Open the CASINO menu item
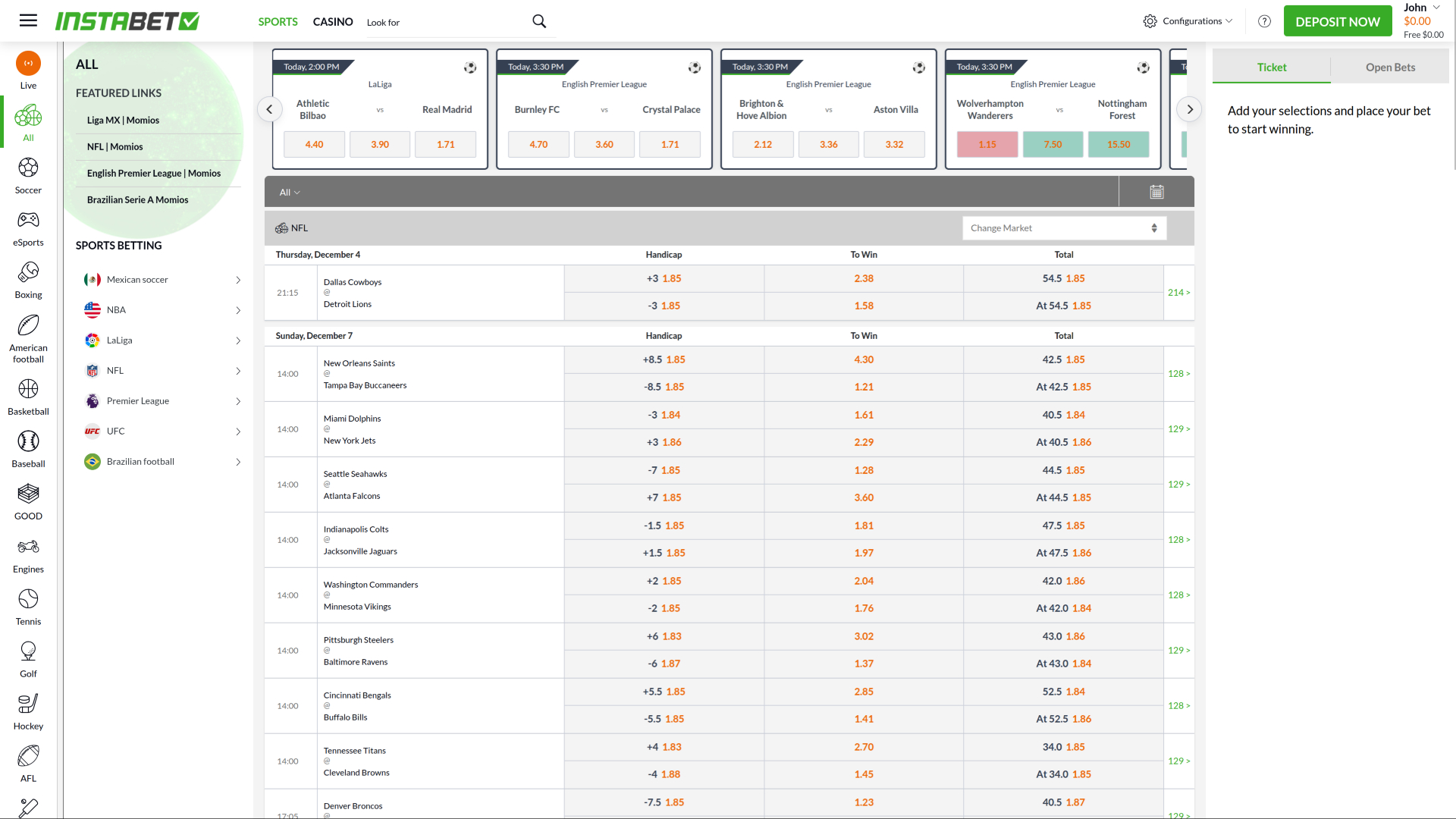This screenshot has width=1456, height=819. pyautogui.click(x=333, y=22)
